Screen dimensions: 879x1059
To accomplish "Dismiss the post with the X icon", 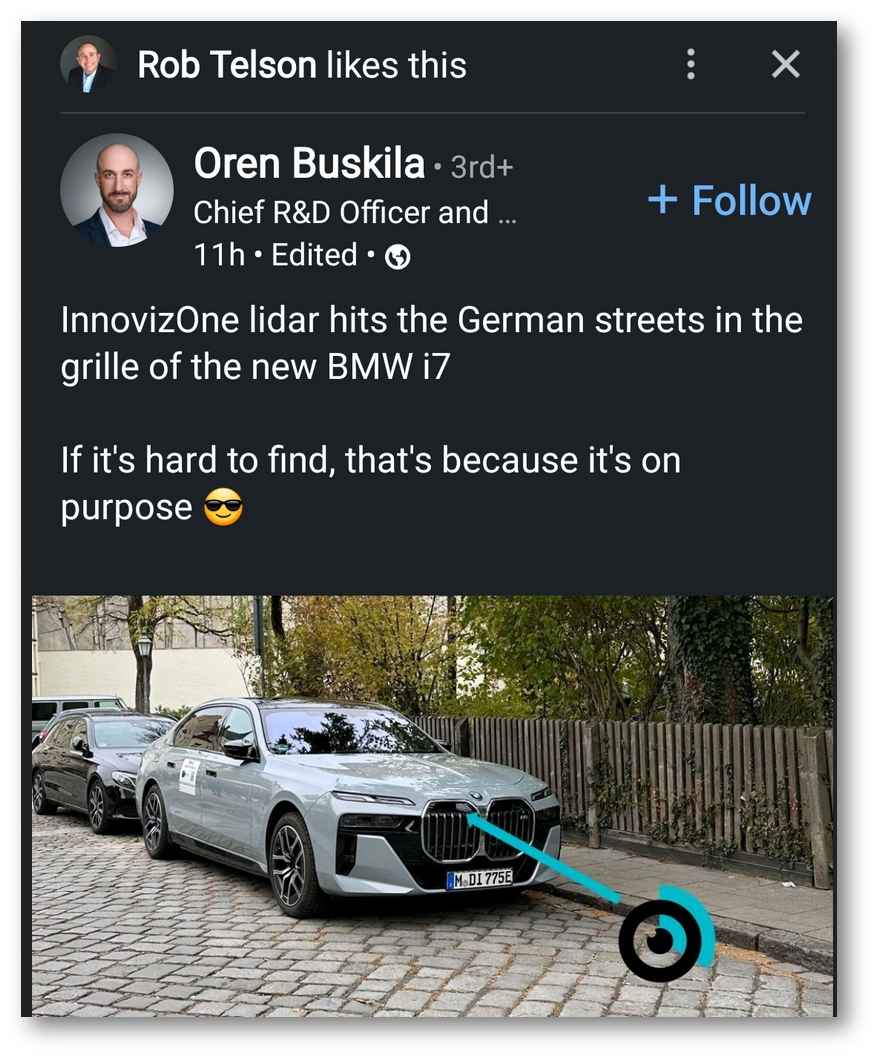I will (x=785, y=64).
